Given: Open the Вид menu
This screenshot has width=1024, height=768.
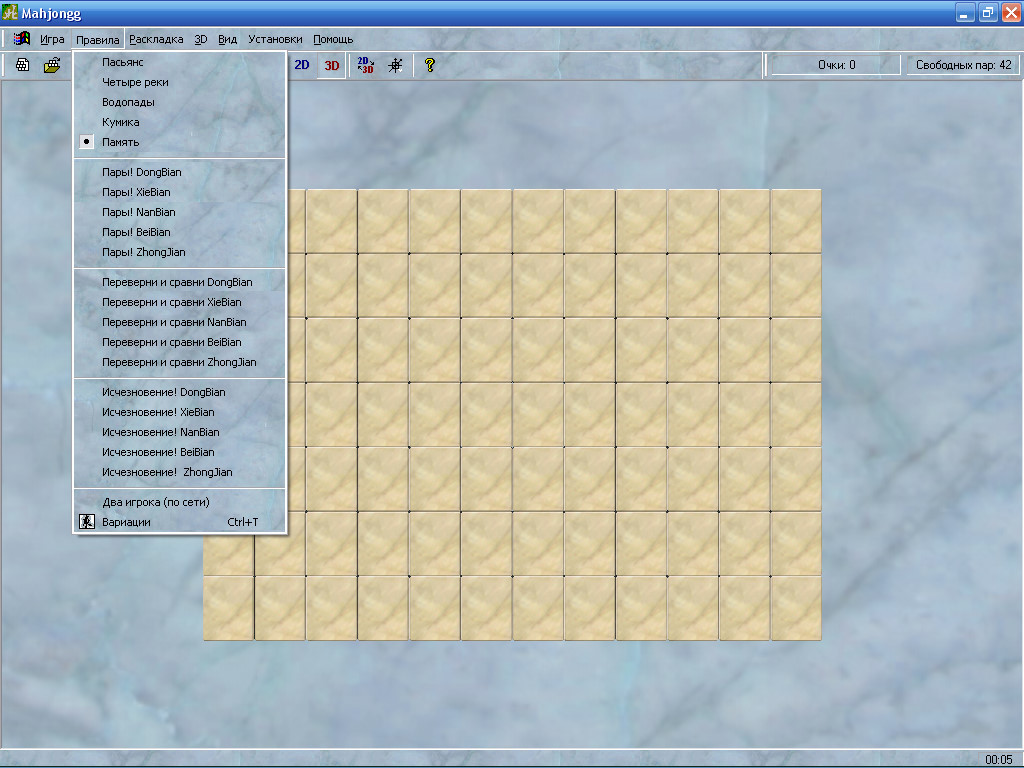Looking at the screenshot, I should coord(227,39).
